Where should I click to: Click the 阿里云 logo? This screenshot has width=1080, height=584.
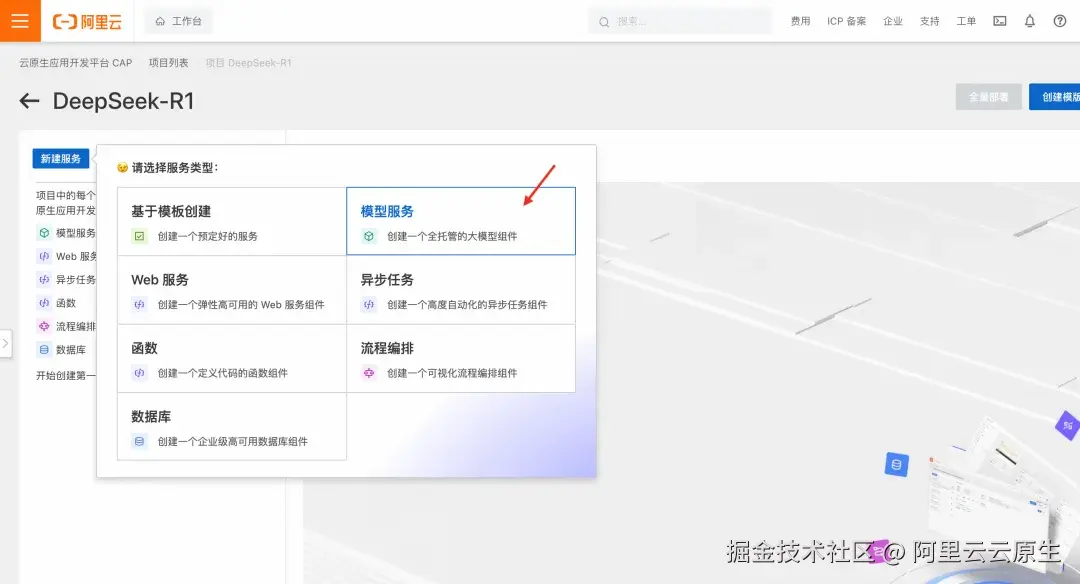(86, 20)
